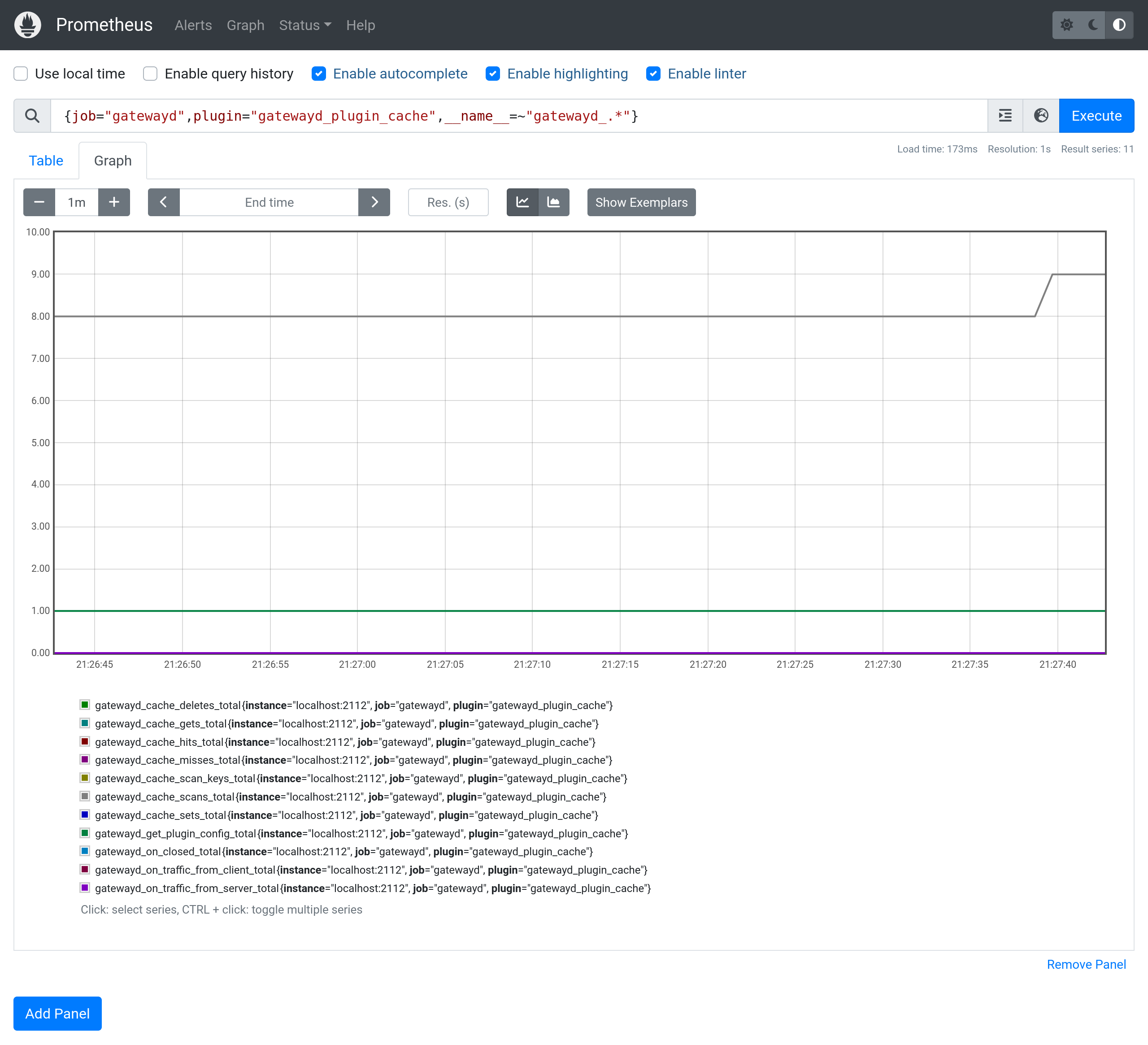1148x1045 pixels.
Task: Click the auto theme gear icon
Action: click(1067, 25)
